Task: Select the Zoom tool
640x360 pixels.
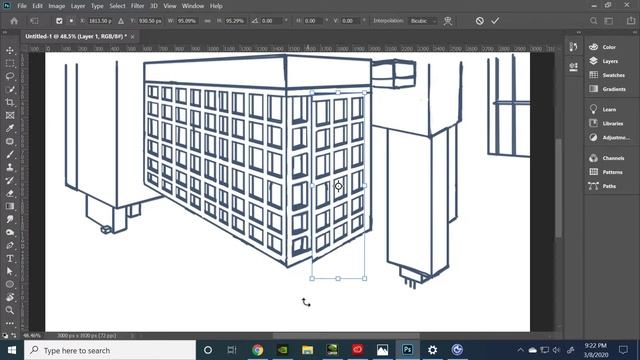Action: 10,310
